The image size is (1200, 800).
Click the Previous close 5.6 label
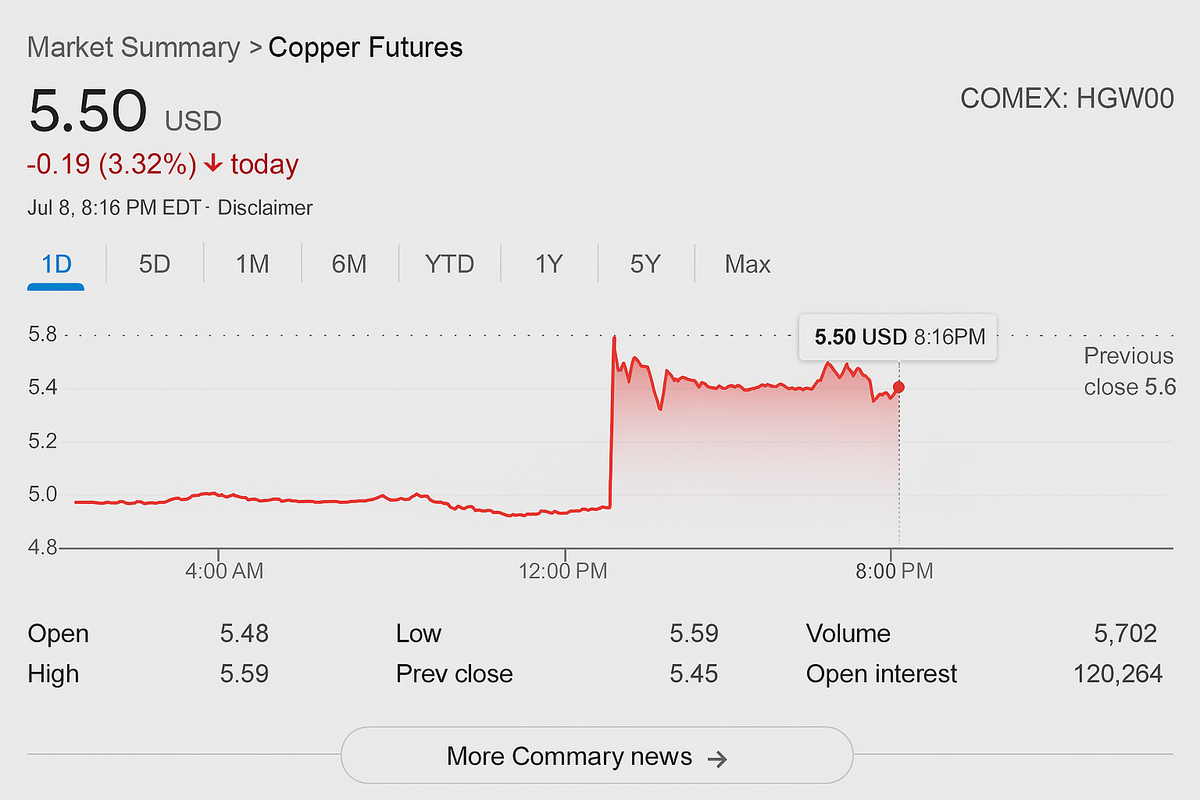click(1128, 371)
